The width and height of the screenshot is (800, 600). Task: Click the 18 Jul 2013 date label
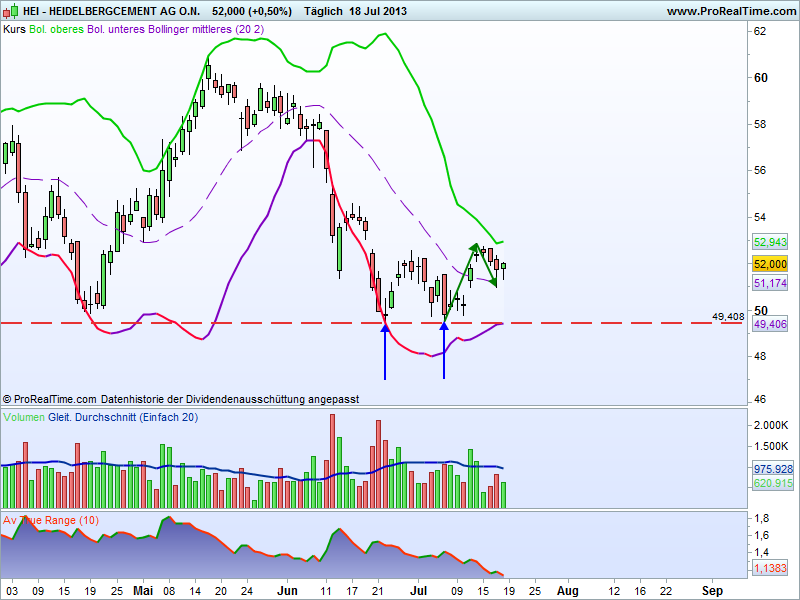[378, 11]
